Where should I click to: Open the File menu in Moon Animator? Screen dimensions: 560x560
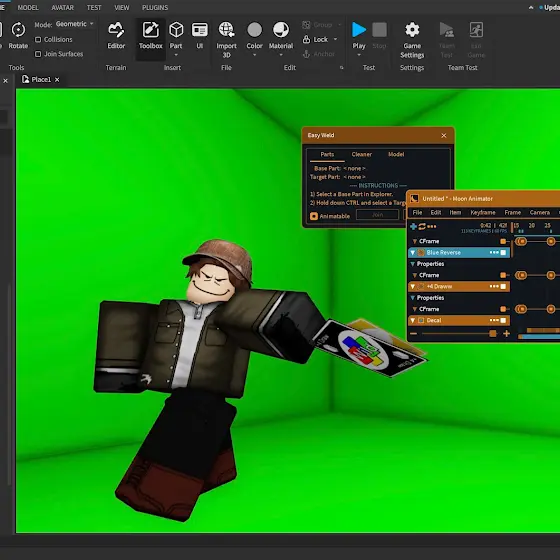coord(417,212)
